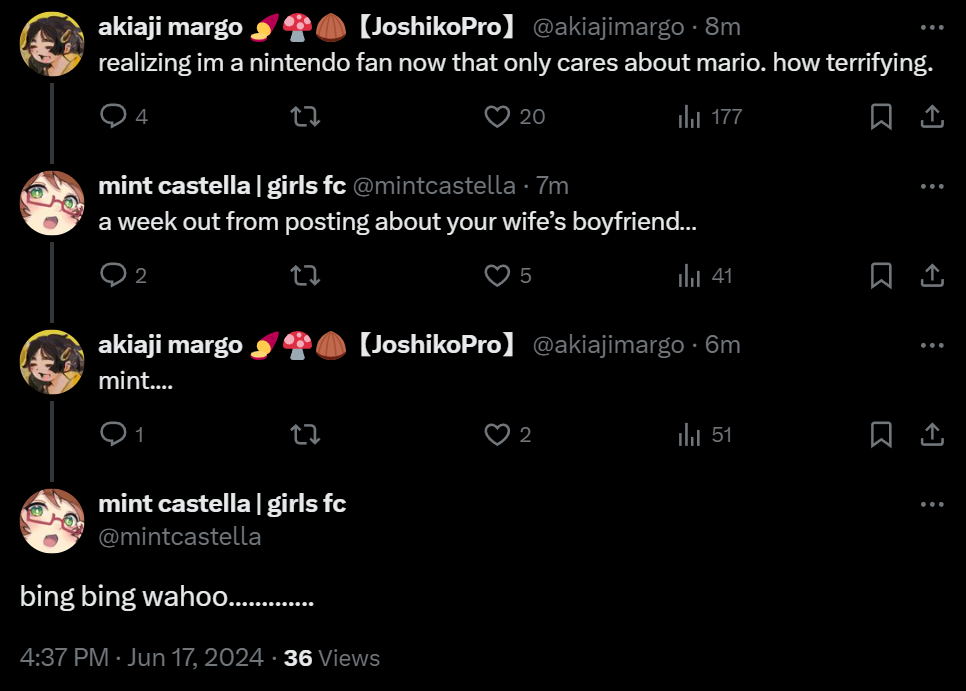This screenshot has width=966, height=691.
Task: Open more options on "bing bing wahoo" tweet
Action: (932, 504)
